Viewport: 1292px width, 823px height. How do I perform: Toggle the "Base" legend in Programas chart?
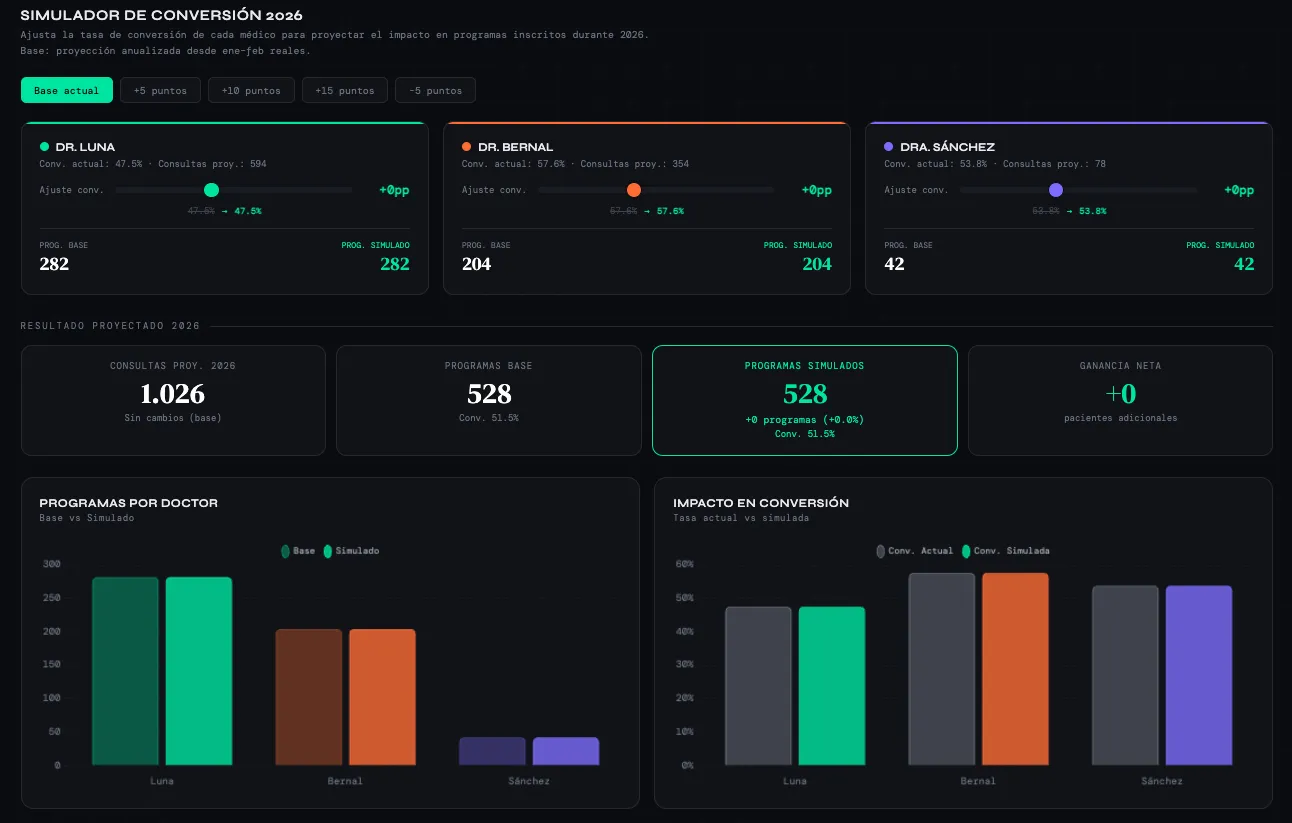[x=298, y=551]
